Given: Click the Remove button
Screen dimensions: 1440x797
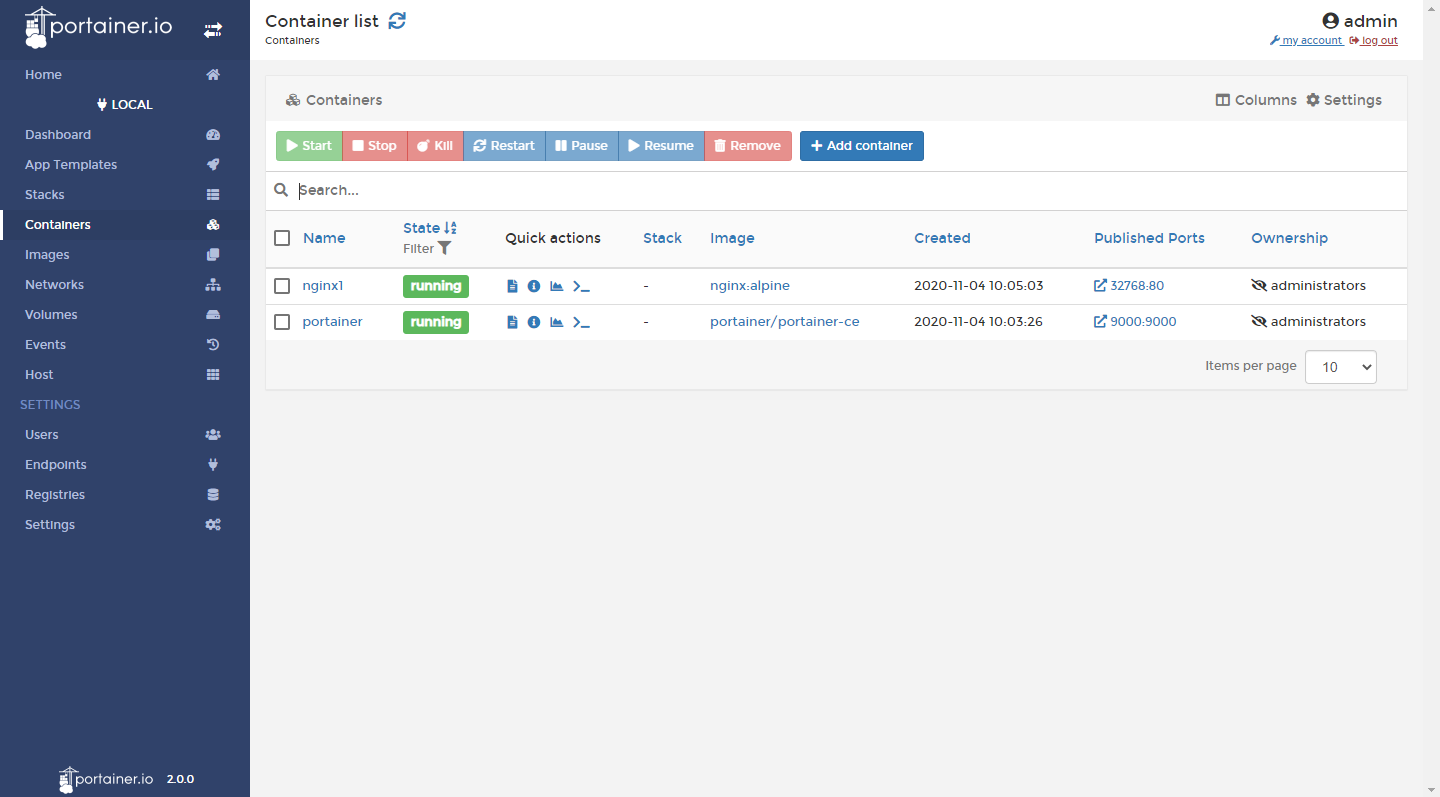Looking at the screenshot, I should tap(748, 146).
